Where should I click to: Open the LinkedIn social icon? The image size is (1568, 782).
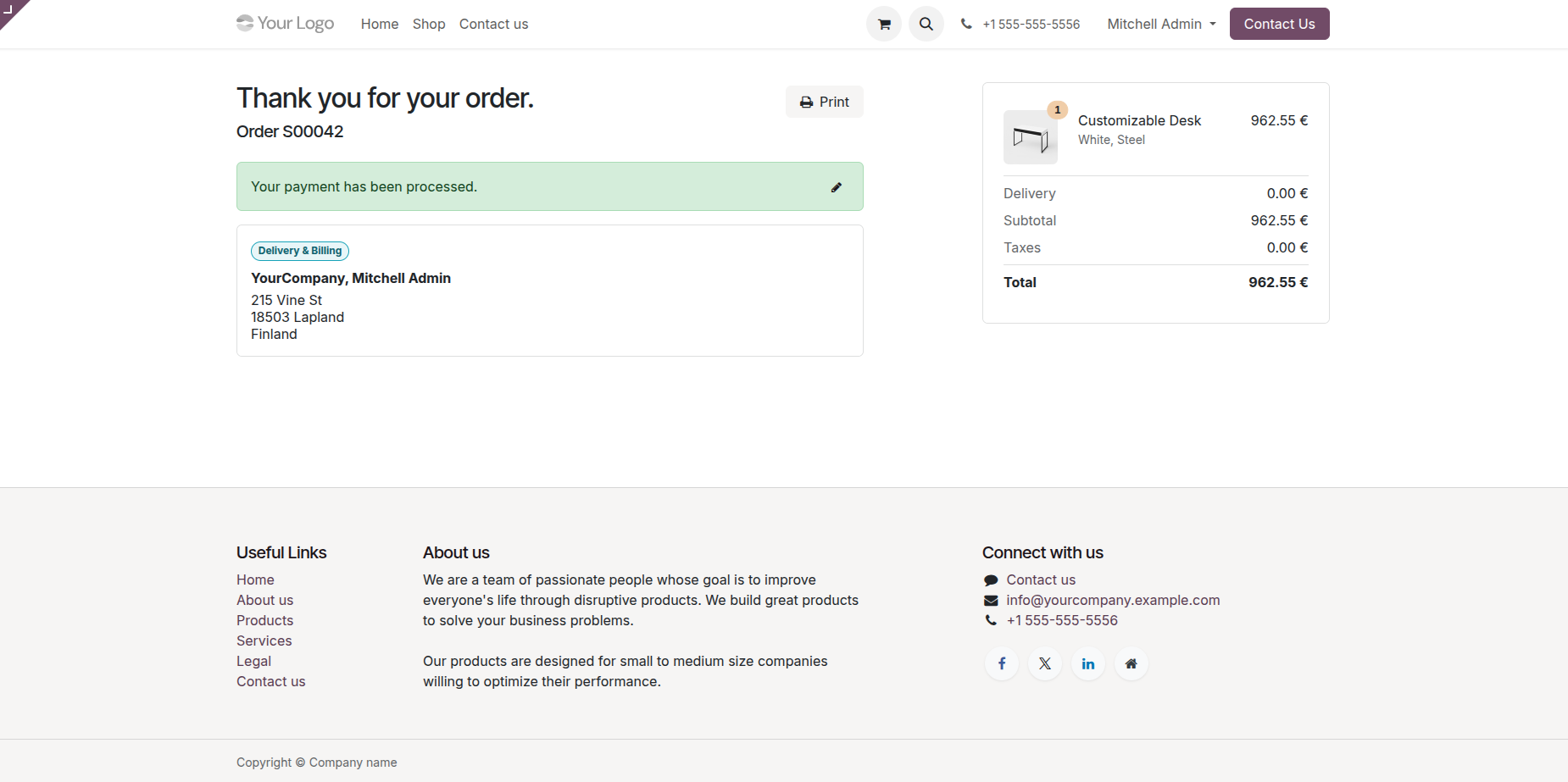[x=1087, y=663]
